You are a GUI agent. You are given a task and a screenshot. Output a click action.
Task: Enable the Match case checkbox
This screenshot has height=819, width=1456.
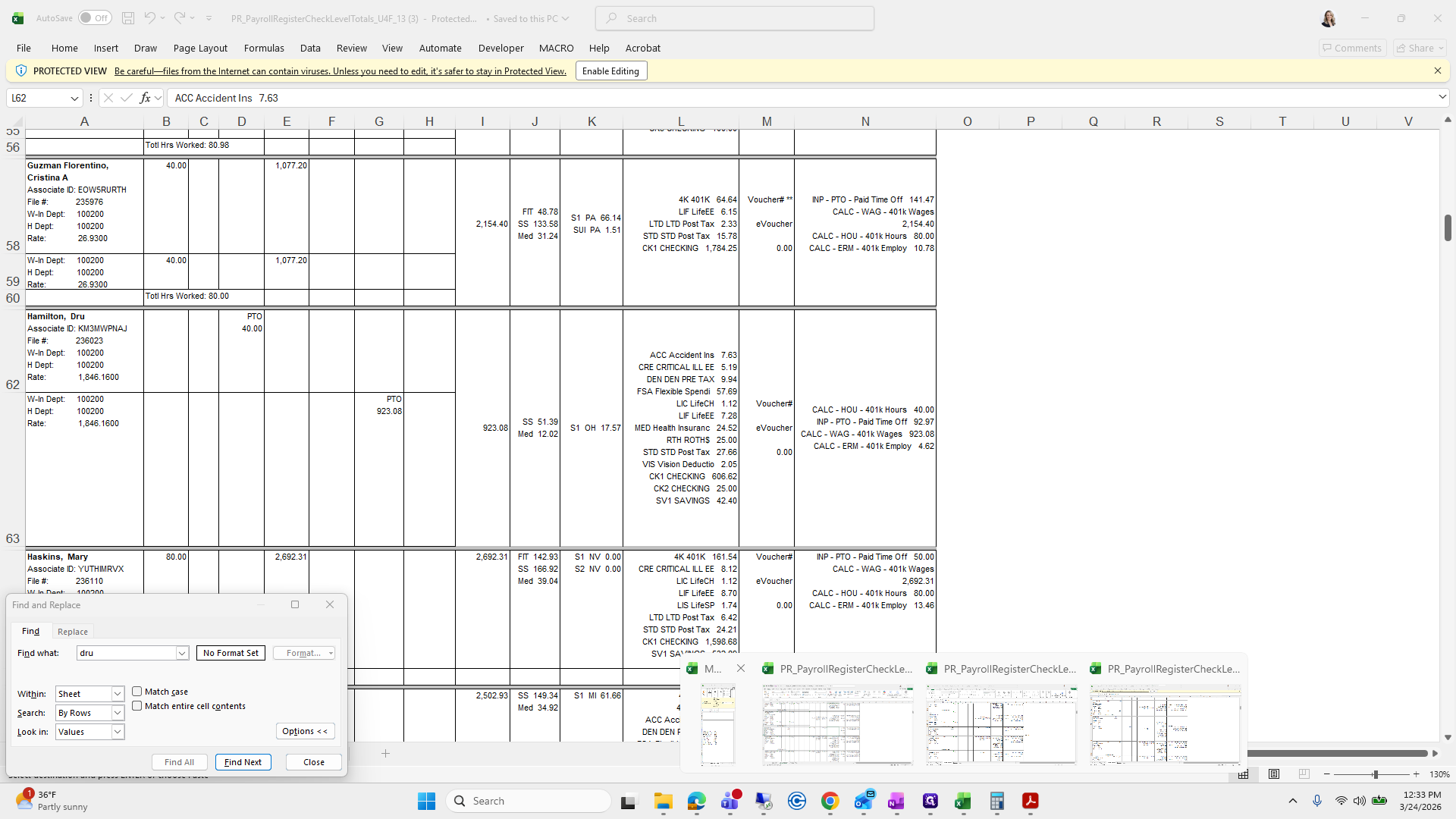coord(137,692)
